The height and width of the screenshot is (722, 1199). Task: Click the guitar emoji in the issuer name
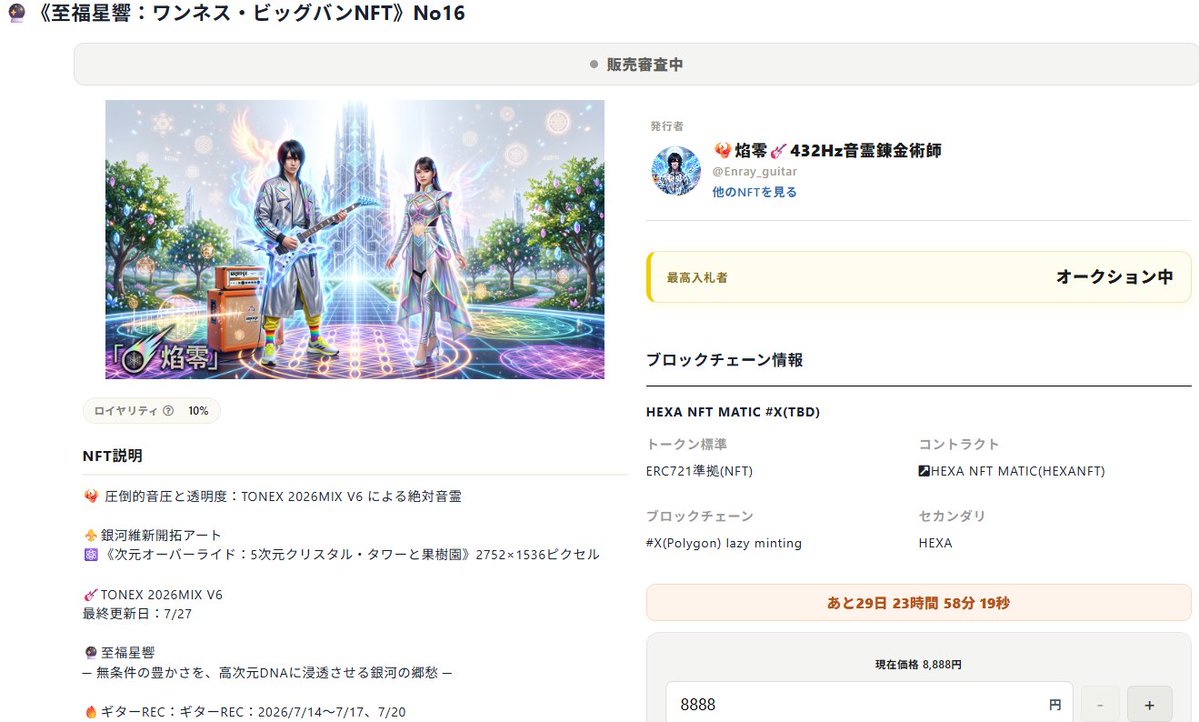coord(778,151)
